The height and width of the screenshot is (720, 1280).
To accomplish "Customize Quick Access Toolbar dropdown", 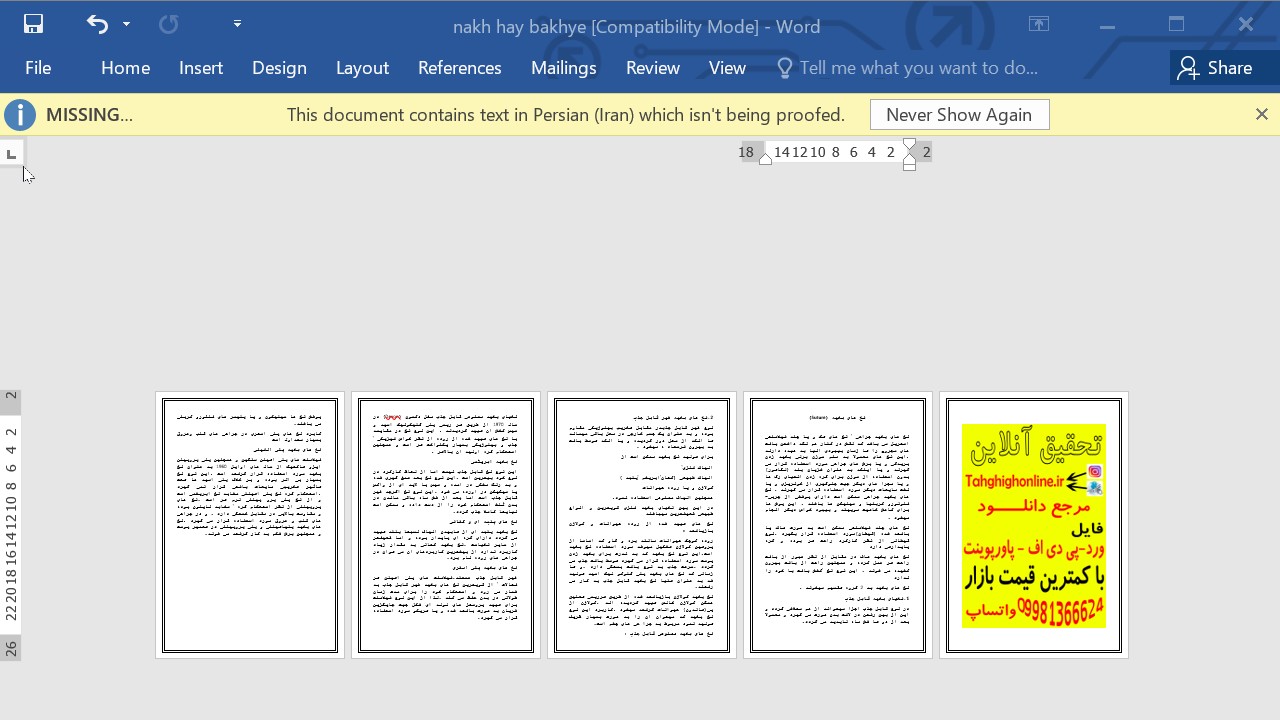I will (237, 24).
